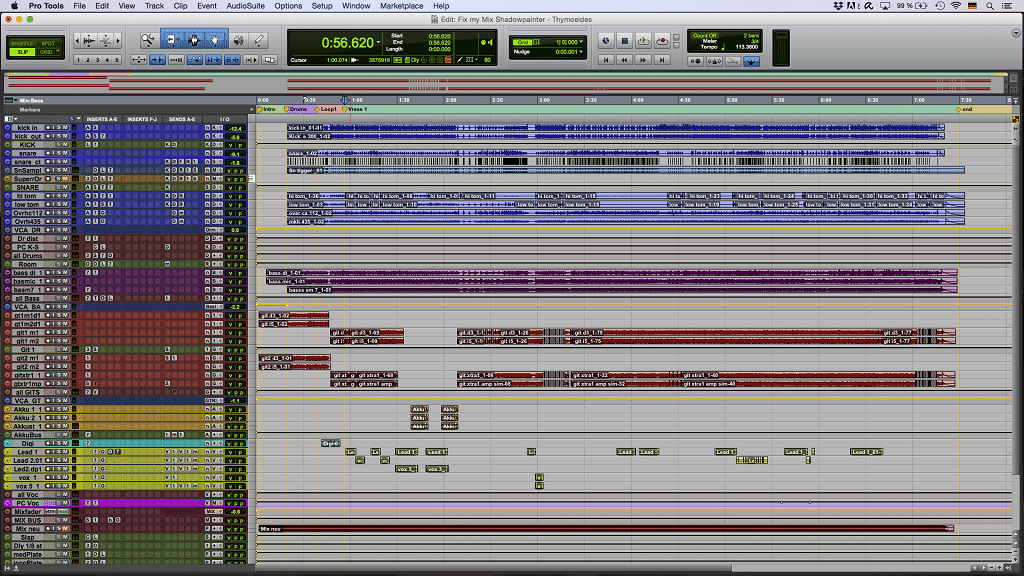Open macOS Spotlight search icon
This screenshot has height=576, width=1024.
point(990,6)
